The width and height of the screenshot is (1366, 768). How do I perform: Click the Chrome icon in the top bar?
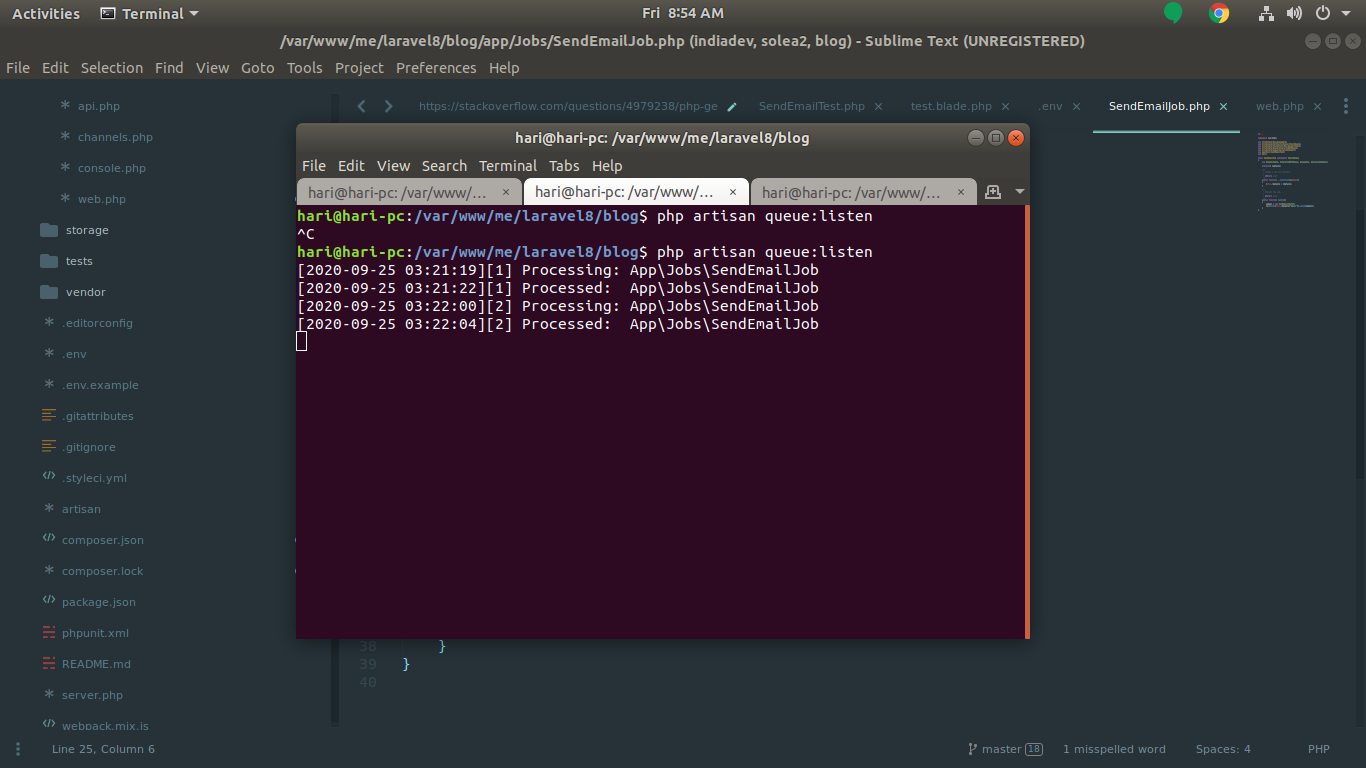click(x=1218, y=13)
